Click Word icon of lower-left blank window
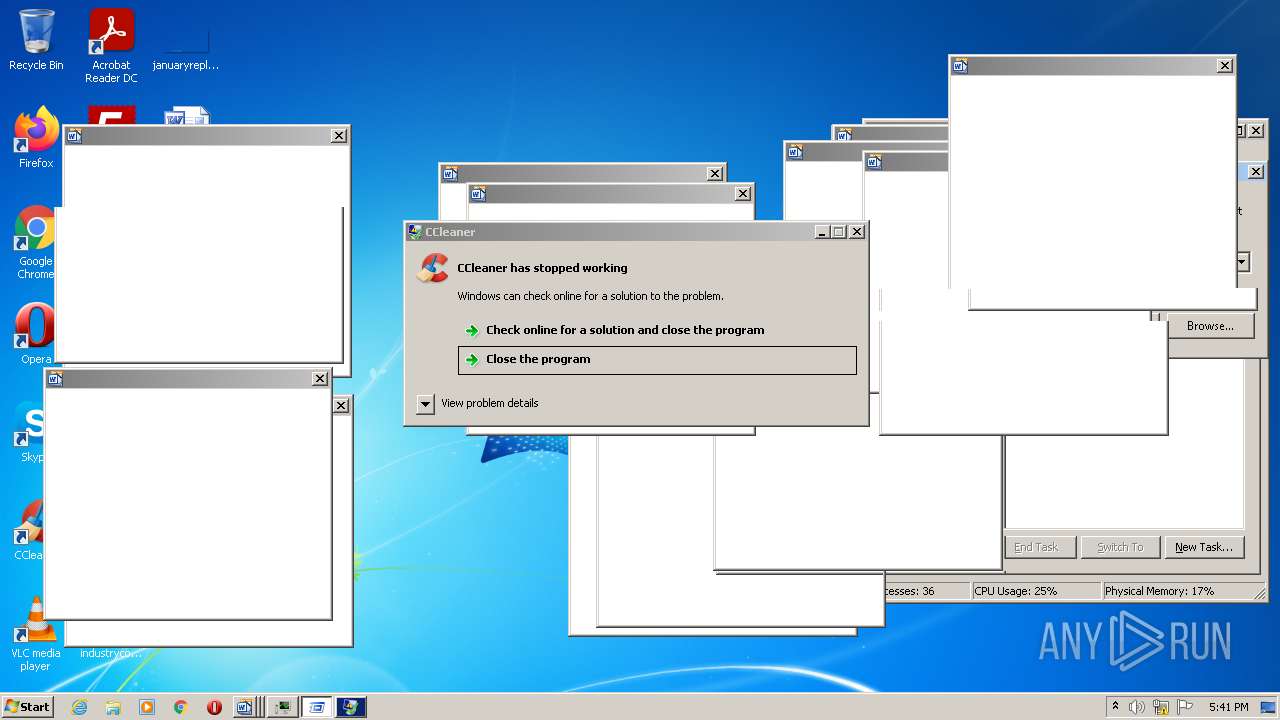The image size is (1280, 720). 55,379
